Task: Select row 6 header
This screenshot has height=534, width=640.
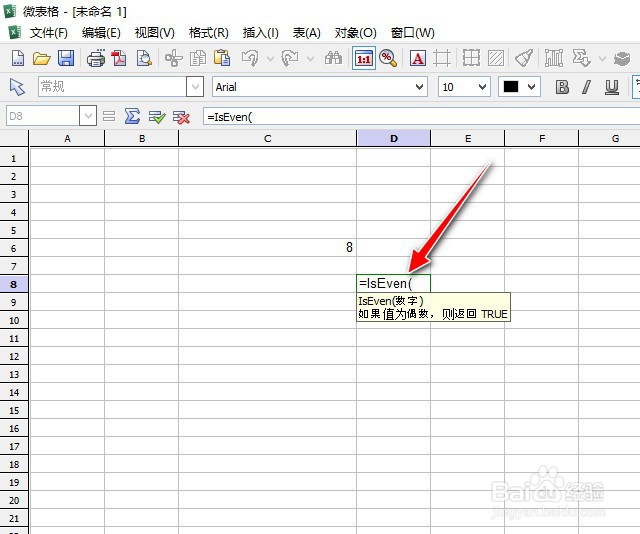Action: [x=14, y=248]
